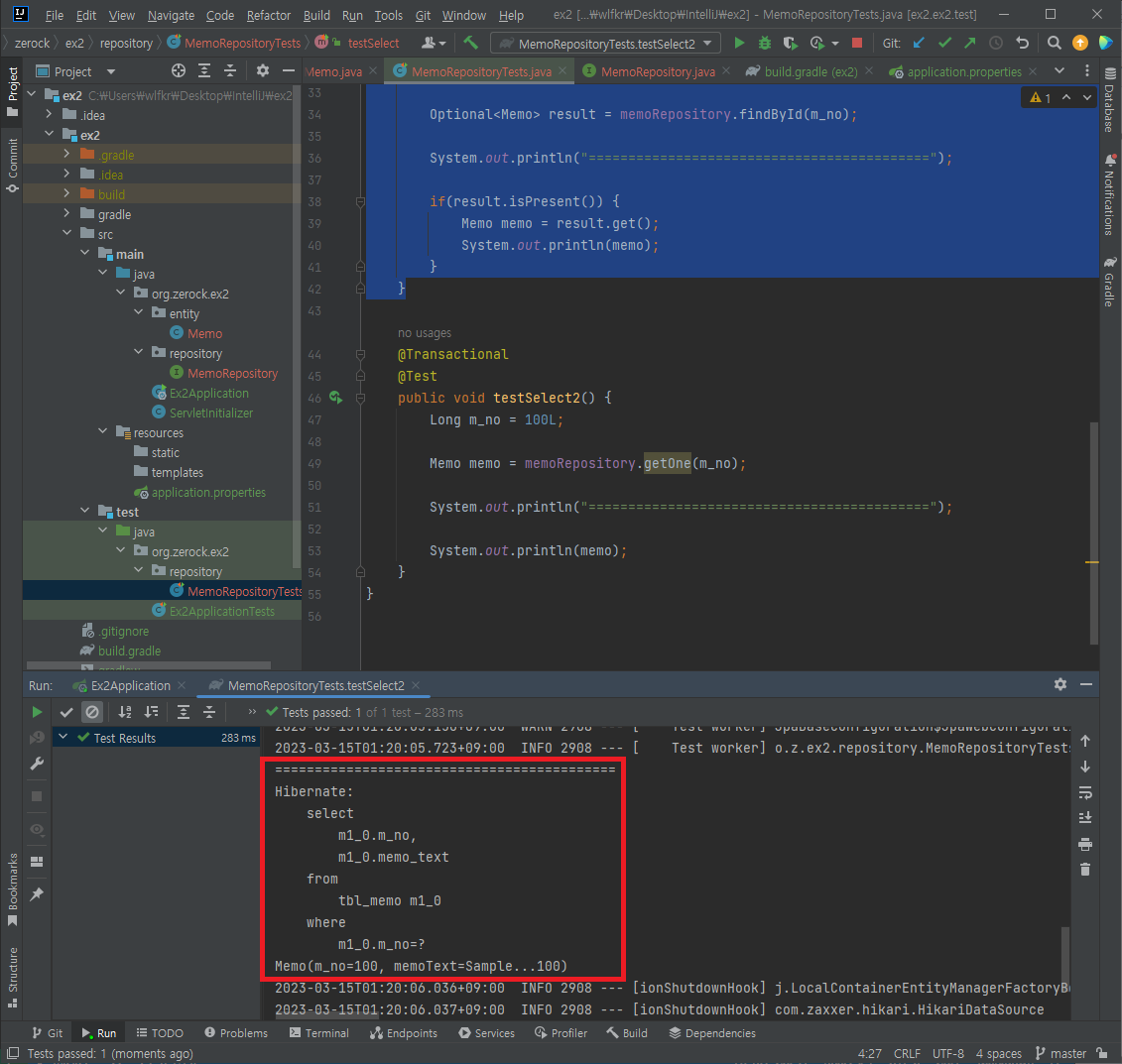Screen dimensions: 1122x1064
Task: Open the Build menu
Action: tap(316, 15)
